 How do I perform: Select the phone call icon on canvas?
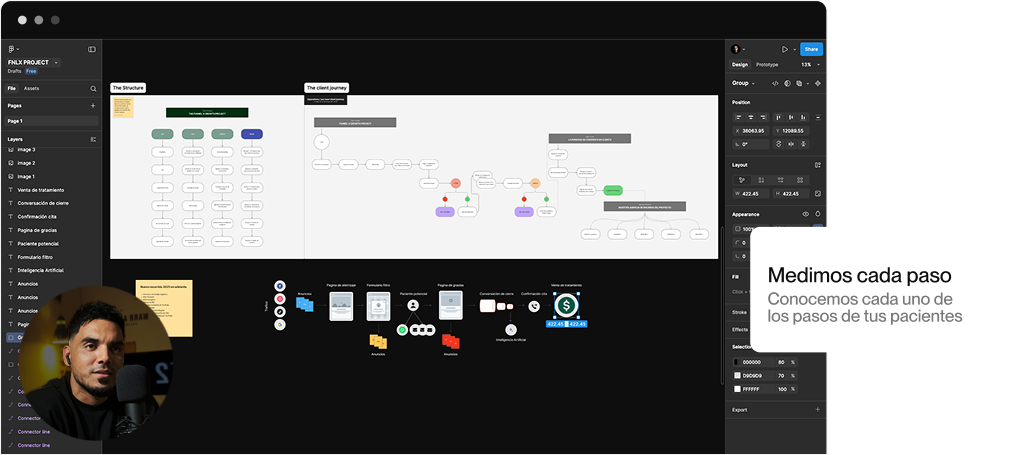tap(534, 307)
